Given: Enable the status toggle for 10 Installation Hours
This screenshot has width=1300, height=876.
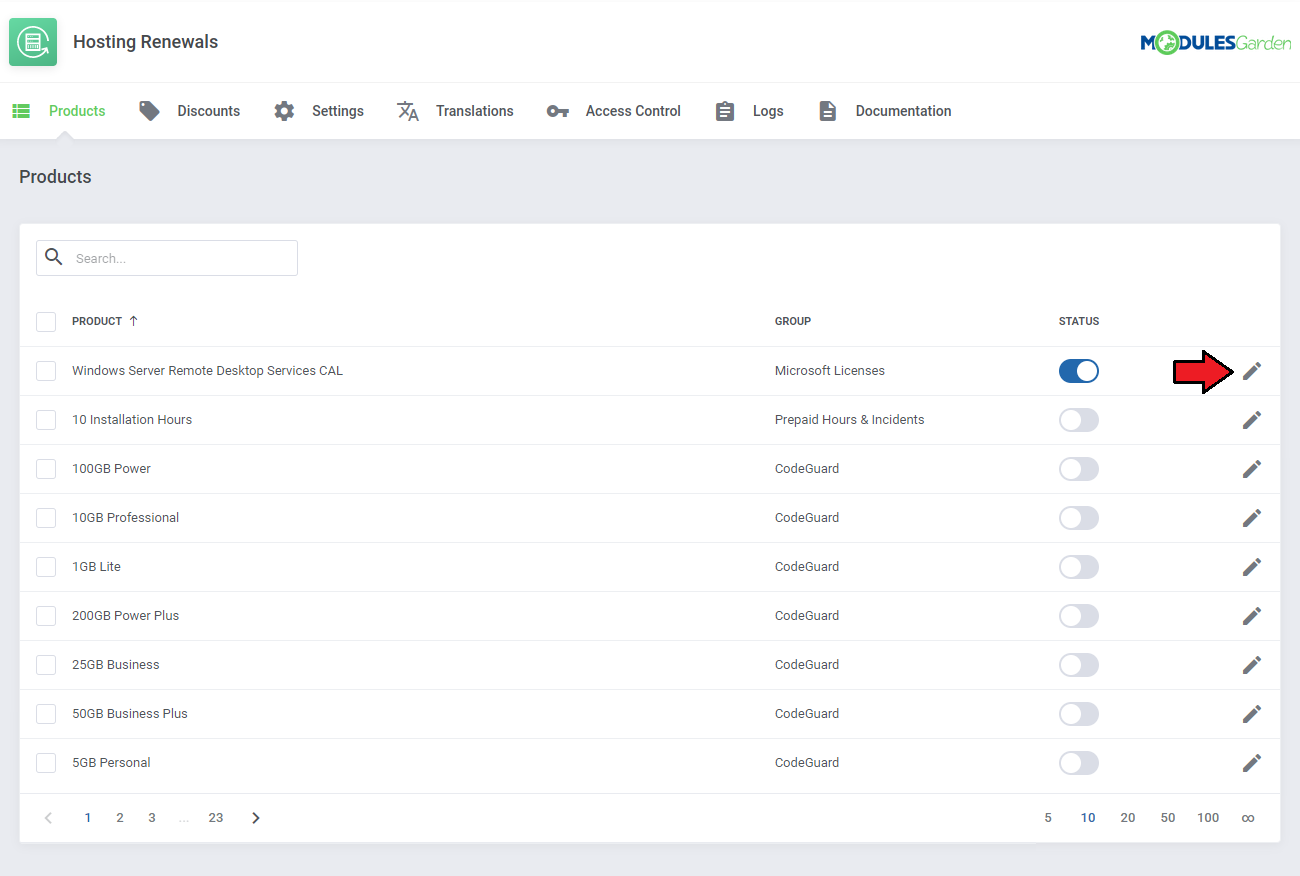Looking at the screenshot, I should [x=1079, y=420].
